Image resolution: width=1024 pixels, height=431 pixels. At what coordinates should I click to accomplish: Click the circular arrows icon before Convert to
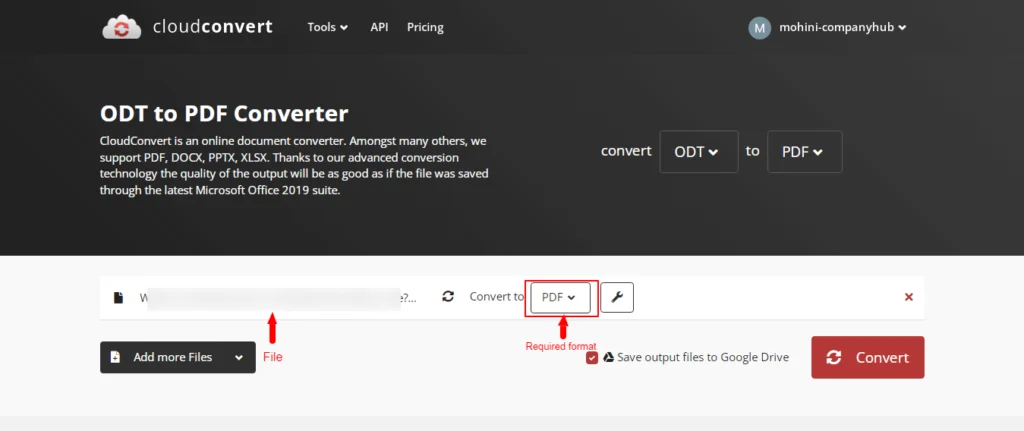coord(448,297)
